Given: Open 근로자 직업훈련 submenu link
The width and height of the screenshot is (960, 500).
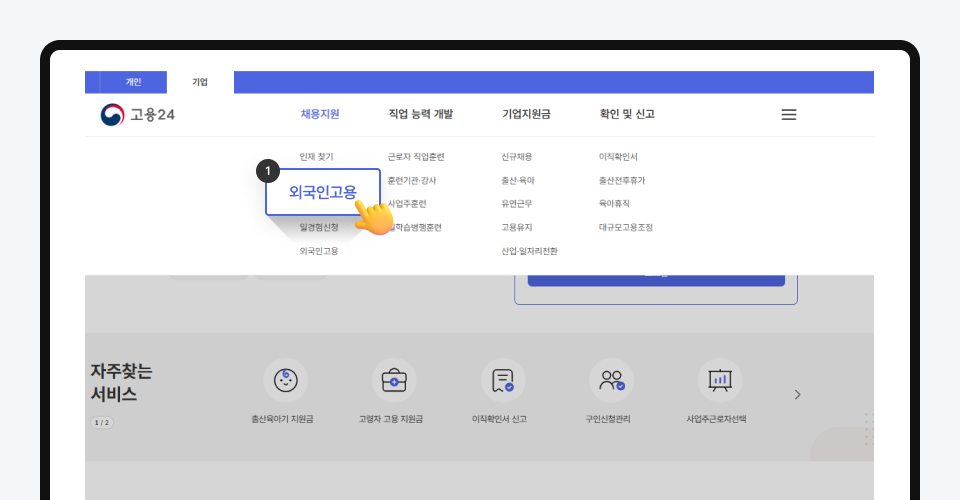Looking at the screenshot, I should pyautogui.click(x=416, y=157).
